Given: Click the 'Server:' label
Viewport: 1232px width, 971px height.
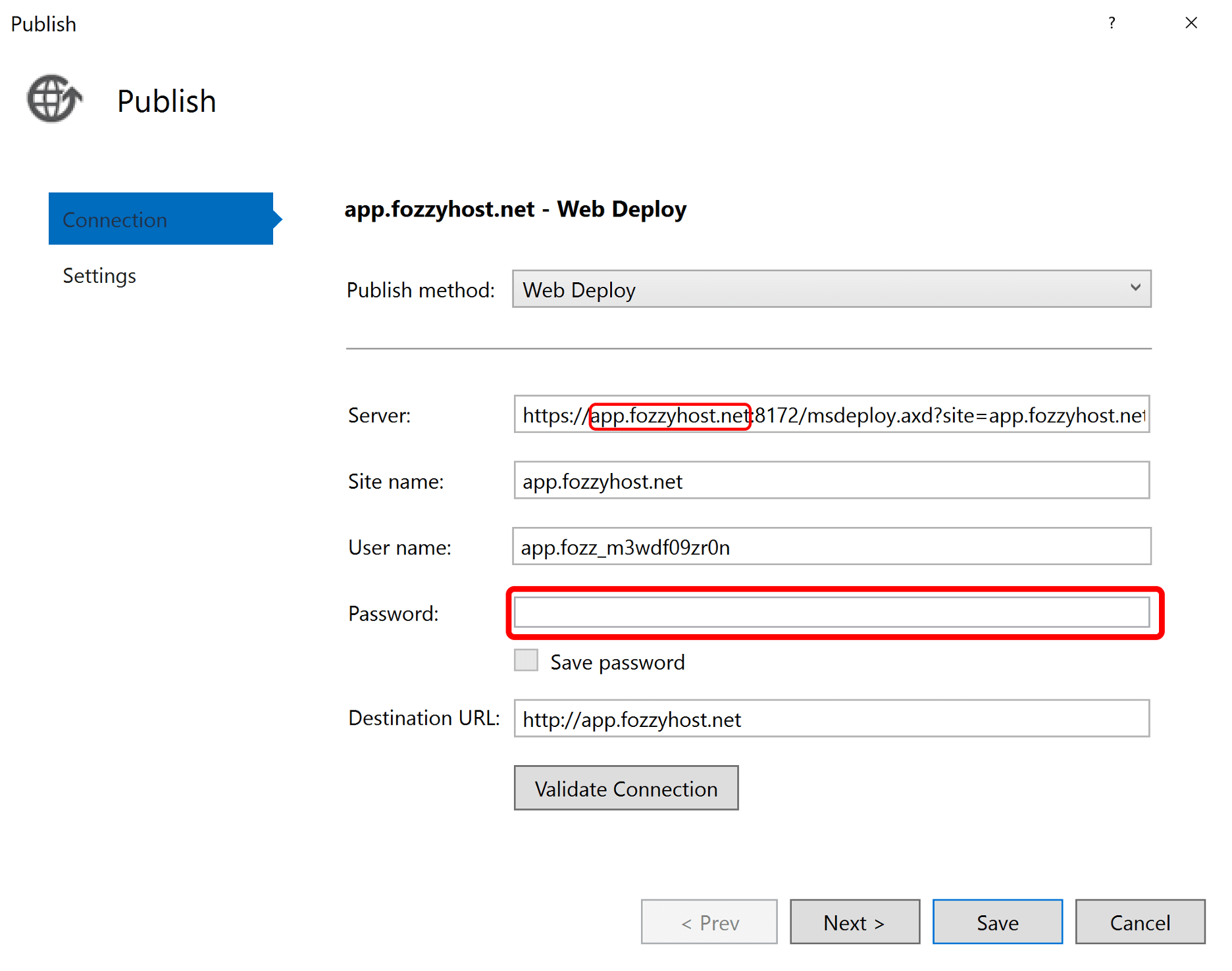Looking at the screenshot, I should point(379,416).
